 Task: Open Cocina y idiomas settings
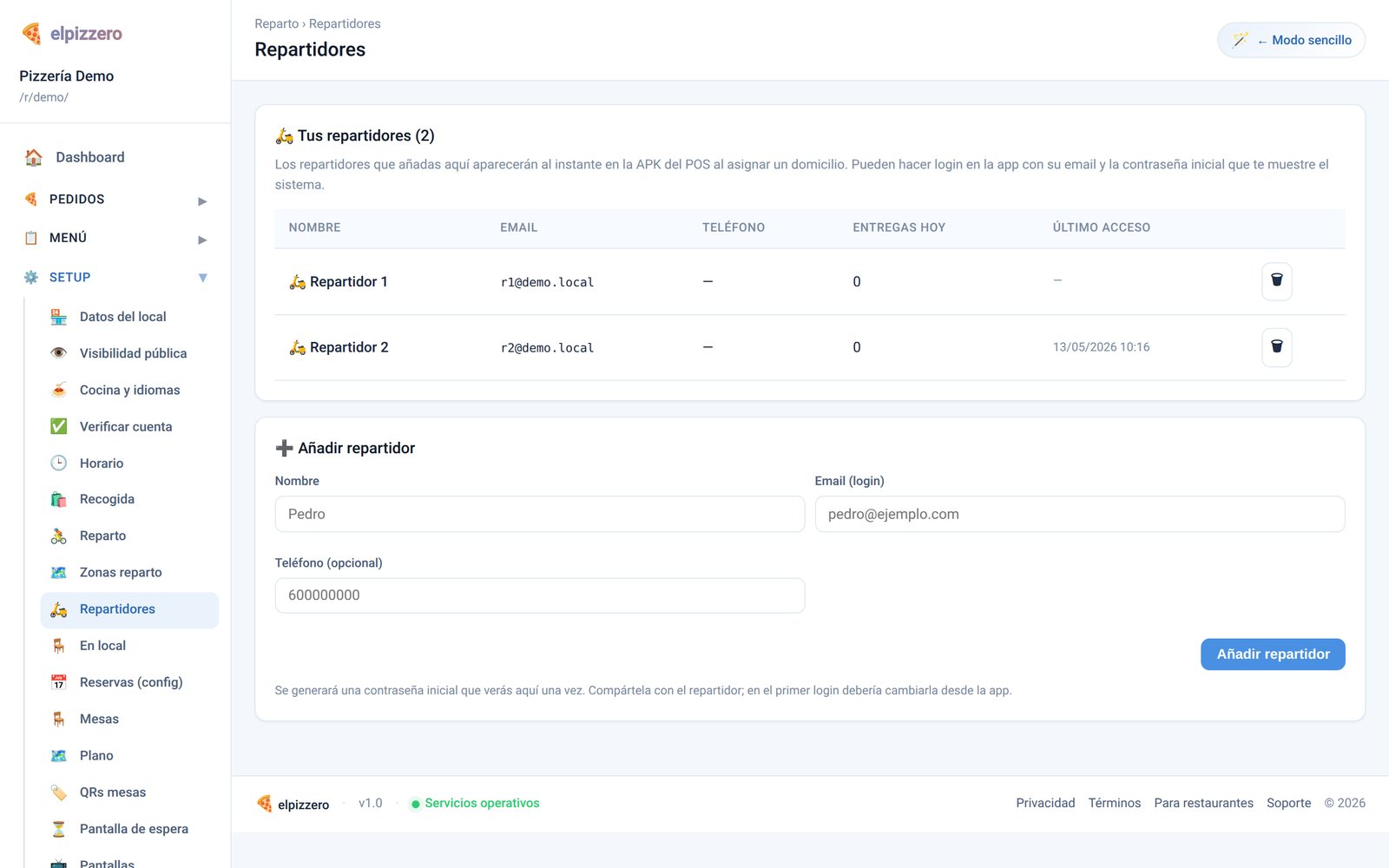(x=129, y=390)
